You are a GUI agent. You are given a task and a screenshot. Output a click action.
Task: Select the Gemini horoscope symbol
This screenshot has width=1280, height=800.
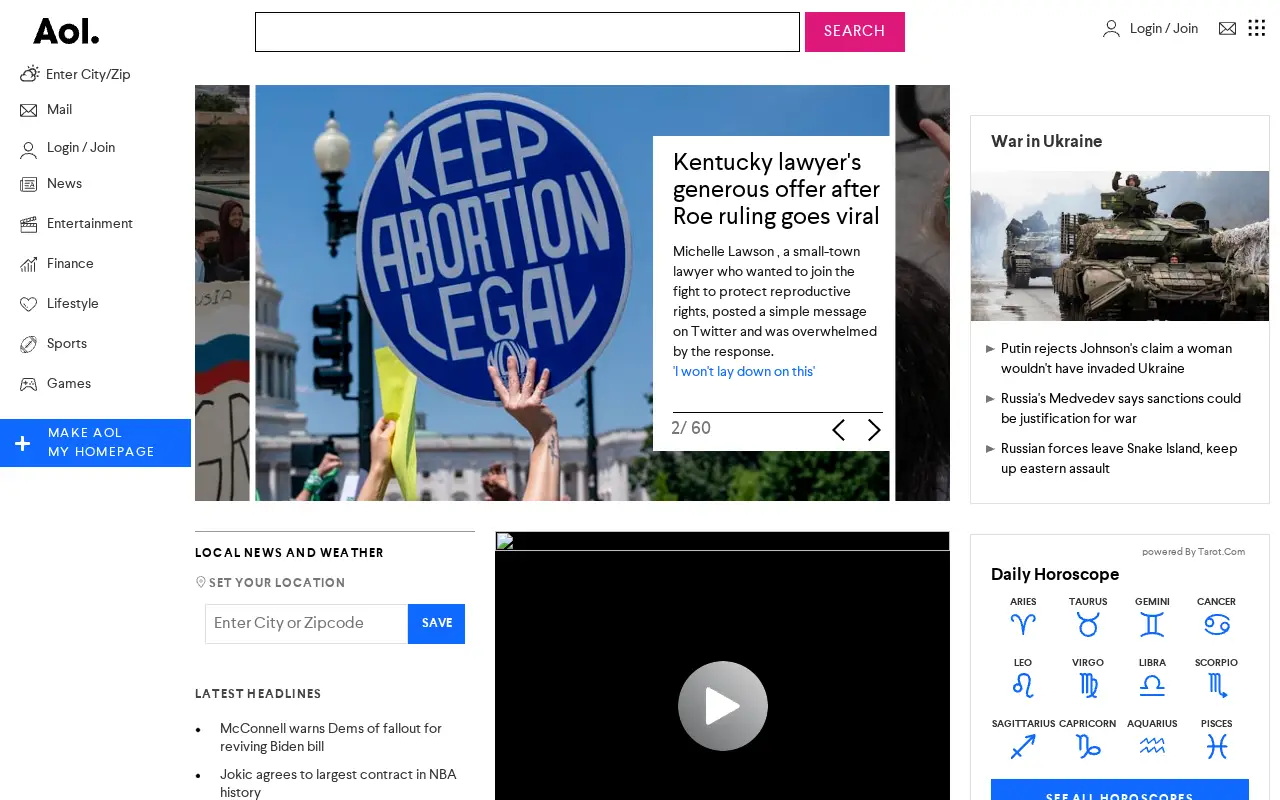click(1152, 625)
